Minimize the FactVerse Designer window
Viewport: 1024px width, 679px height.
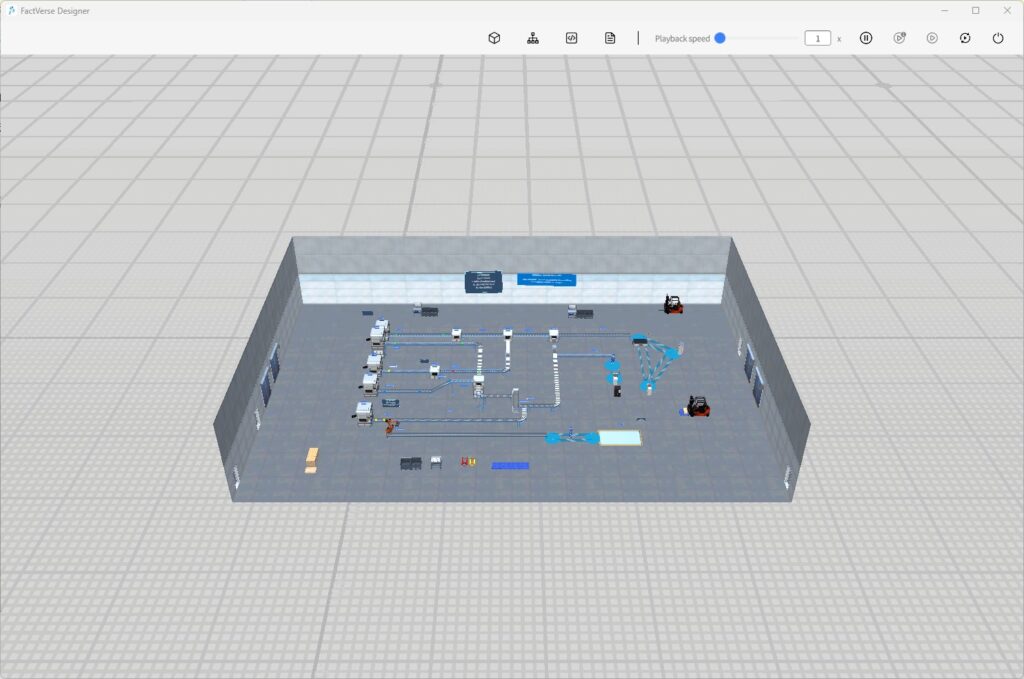pyautogui.click(x=943, y=10)
